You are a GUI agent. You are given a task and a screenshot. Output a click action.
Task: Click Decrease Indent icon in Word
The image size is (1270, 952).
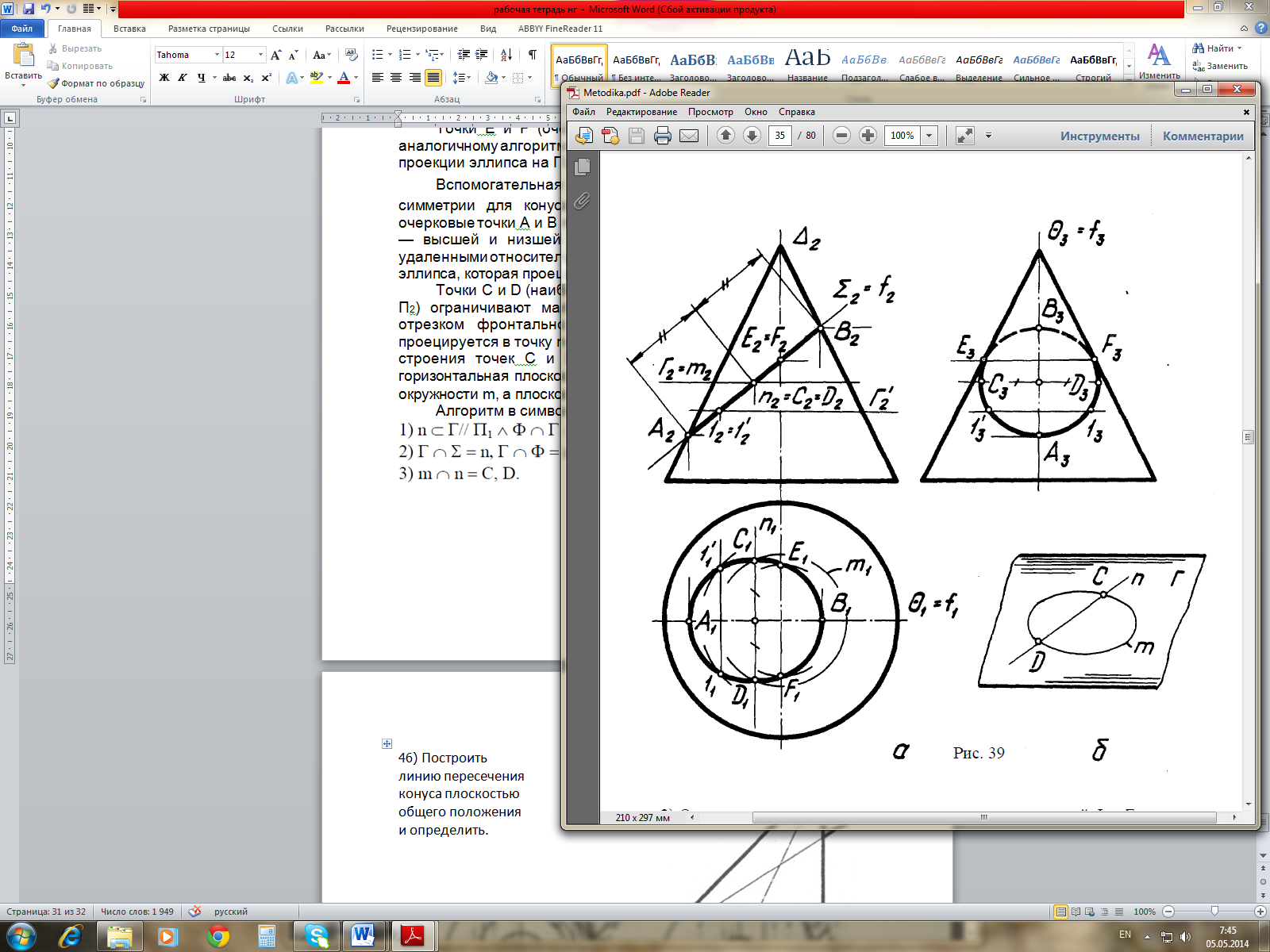(464, 55)
